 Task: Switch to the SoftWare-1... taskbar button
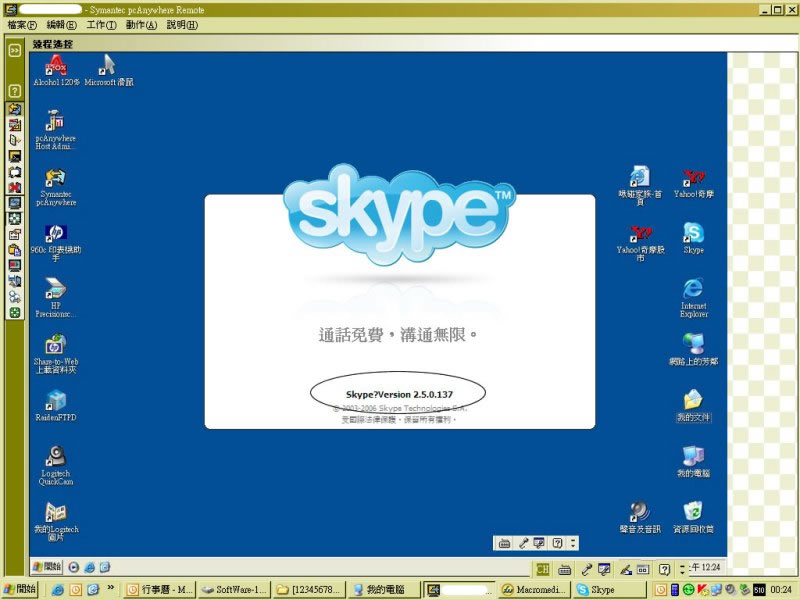234,590
